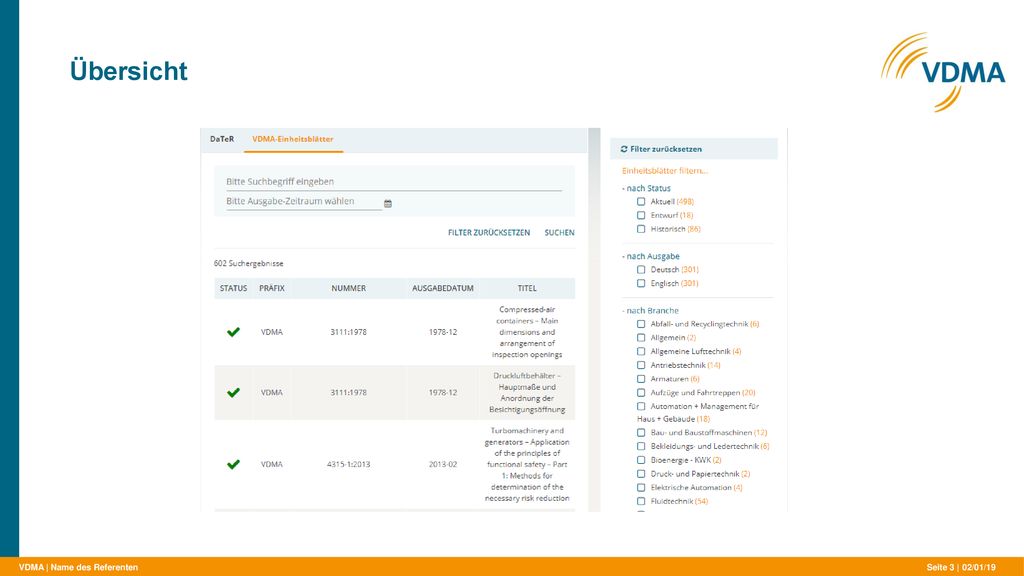This screenshot has width=1024, height=576.
Task: Switch to the DaTeR tab
Action: click(x=222, y=139)
